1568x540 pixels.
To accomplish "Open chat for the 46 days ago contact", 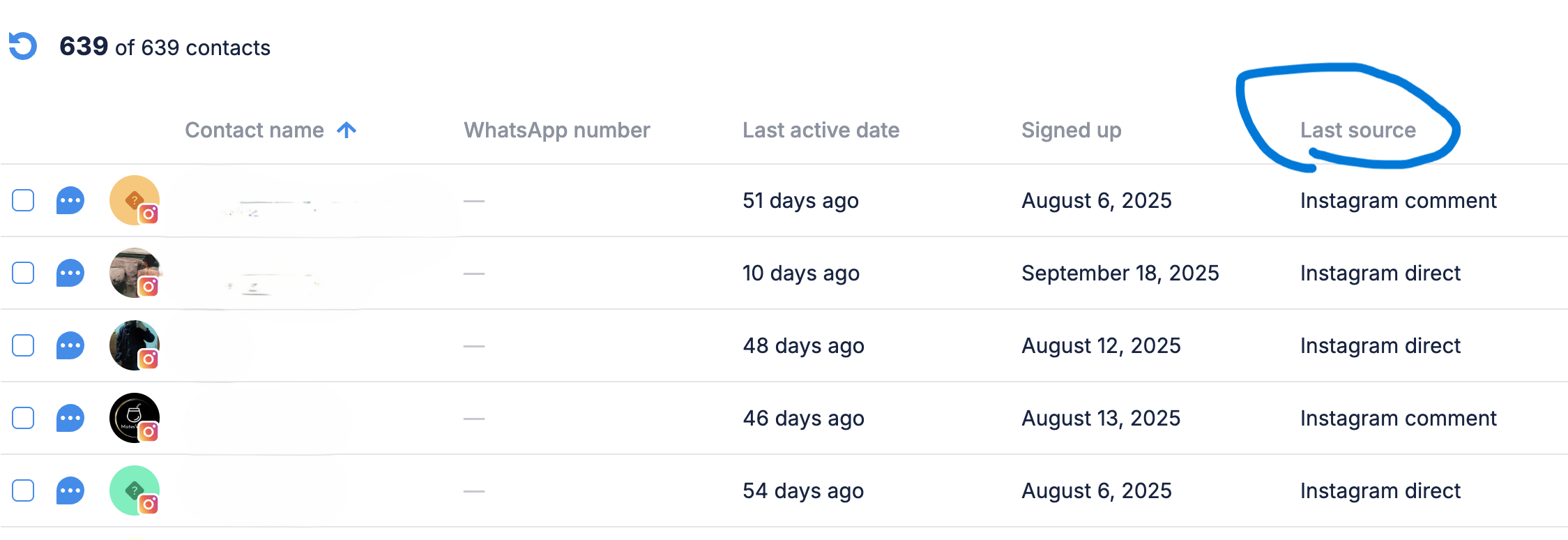I will 70,418.
